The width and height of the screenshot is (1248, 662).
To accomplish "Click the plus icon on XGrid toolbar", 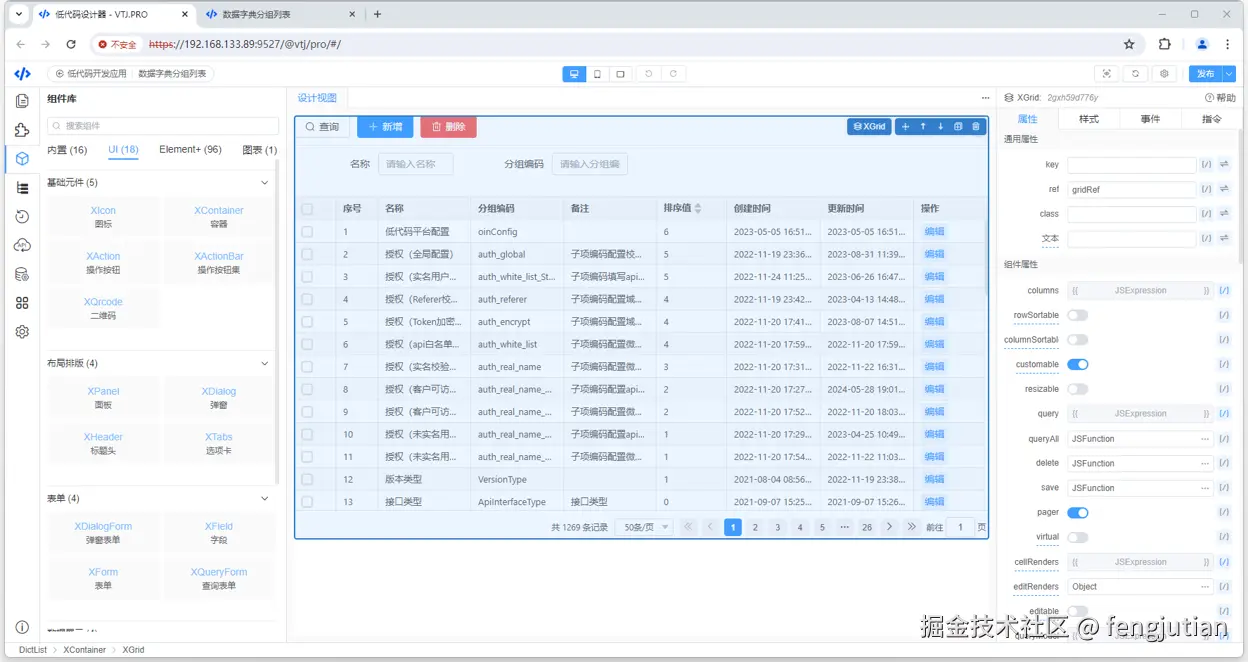I will tap(905, 127).
